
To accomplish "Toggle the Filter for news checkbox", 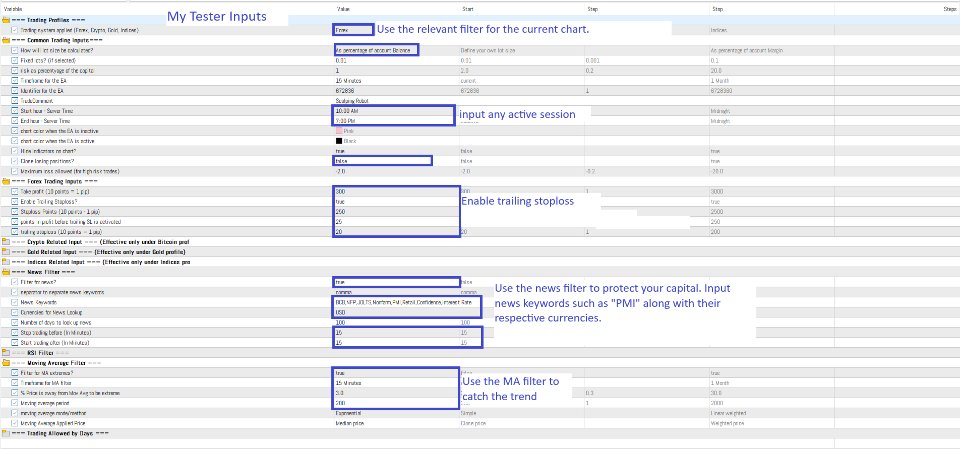I will click(13, 282).
